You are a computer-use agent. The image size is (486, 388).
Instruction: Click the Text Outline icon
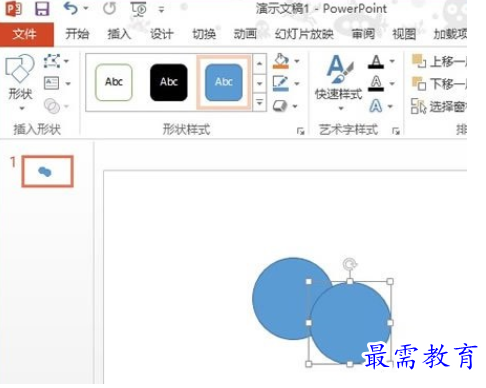click(376, 83)
